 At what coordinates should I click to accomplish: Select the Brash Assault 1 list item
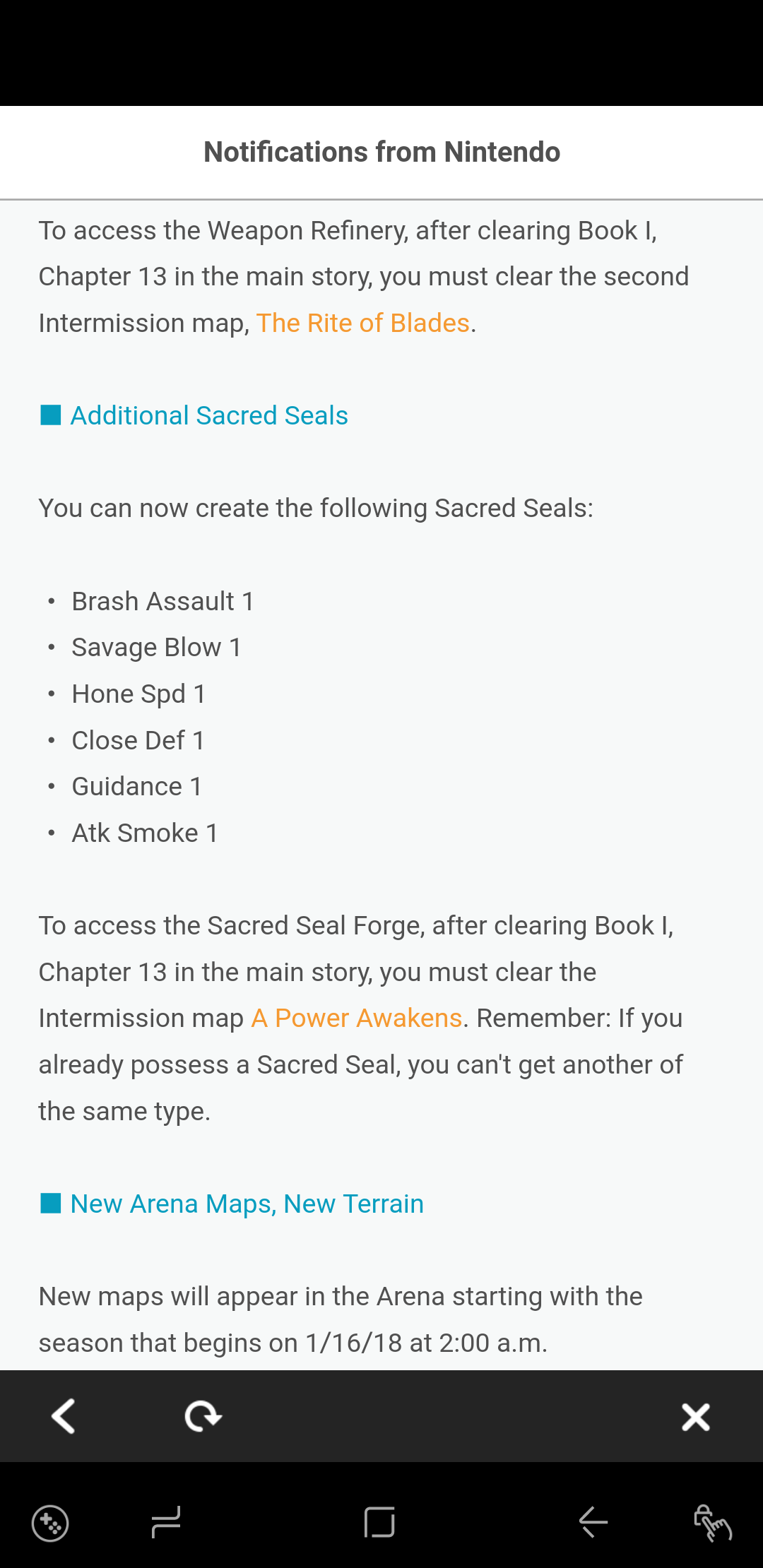tap(163, 601)
